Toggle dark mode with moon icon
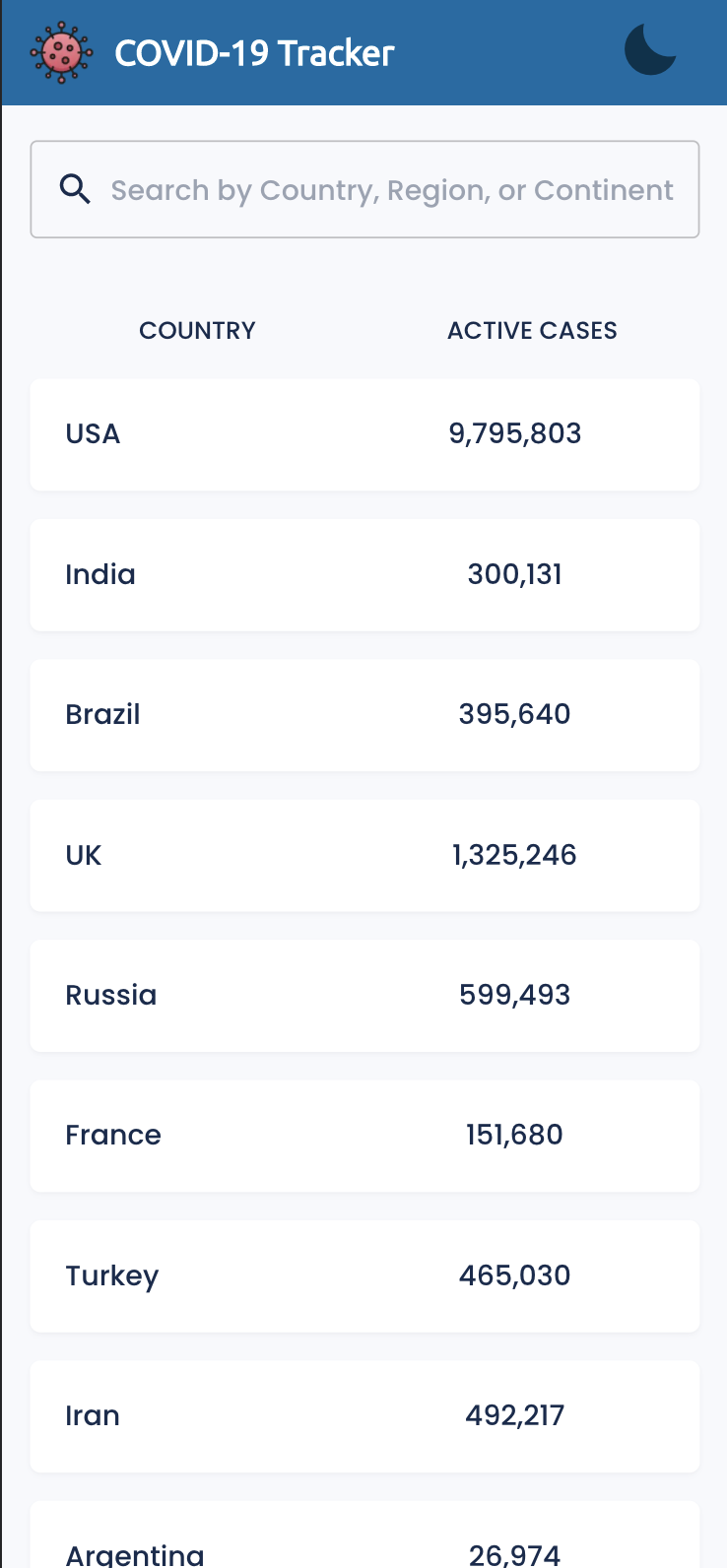 tap(650, 50)
